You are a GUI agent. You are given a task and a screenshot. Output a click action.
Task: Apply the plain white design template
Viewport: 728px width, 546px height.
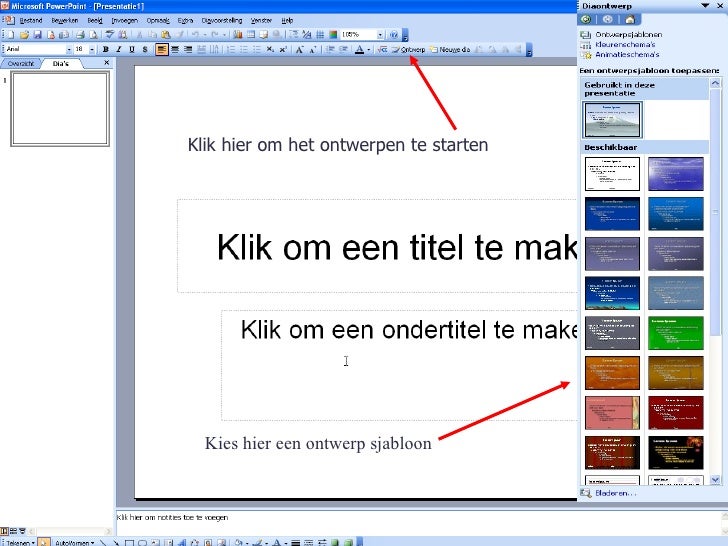coord(612,174)
